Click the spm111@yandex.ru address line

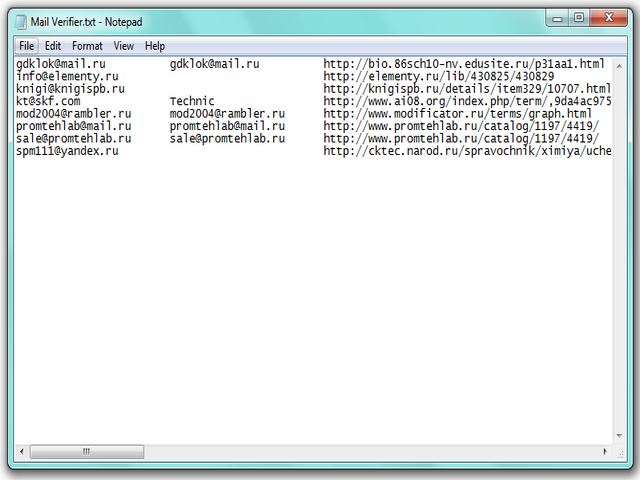pos(67,151)
